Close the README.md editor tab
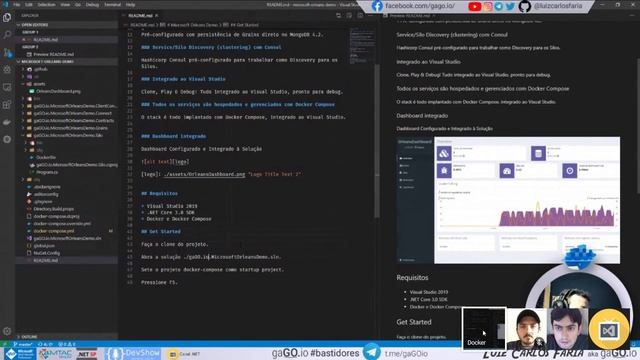The width and height of the screenshot is (640, 360). [156, 16]
